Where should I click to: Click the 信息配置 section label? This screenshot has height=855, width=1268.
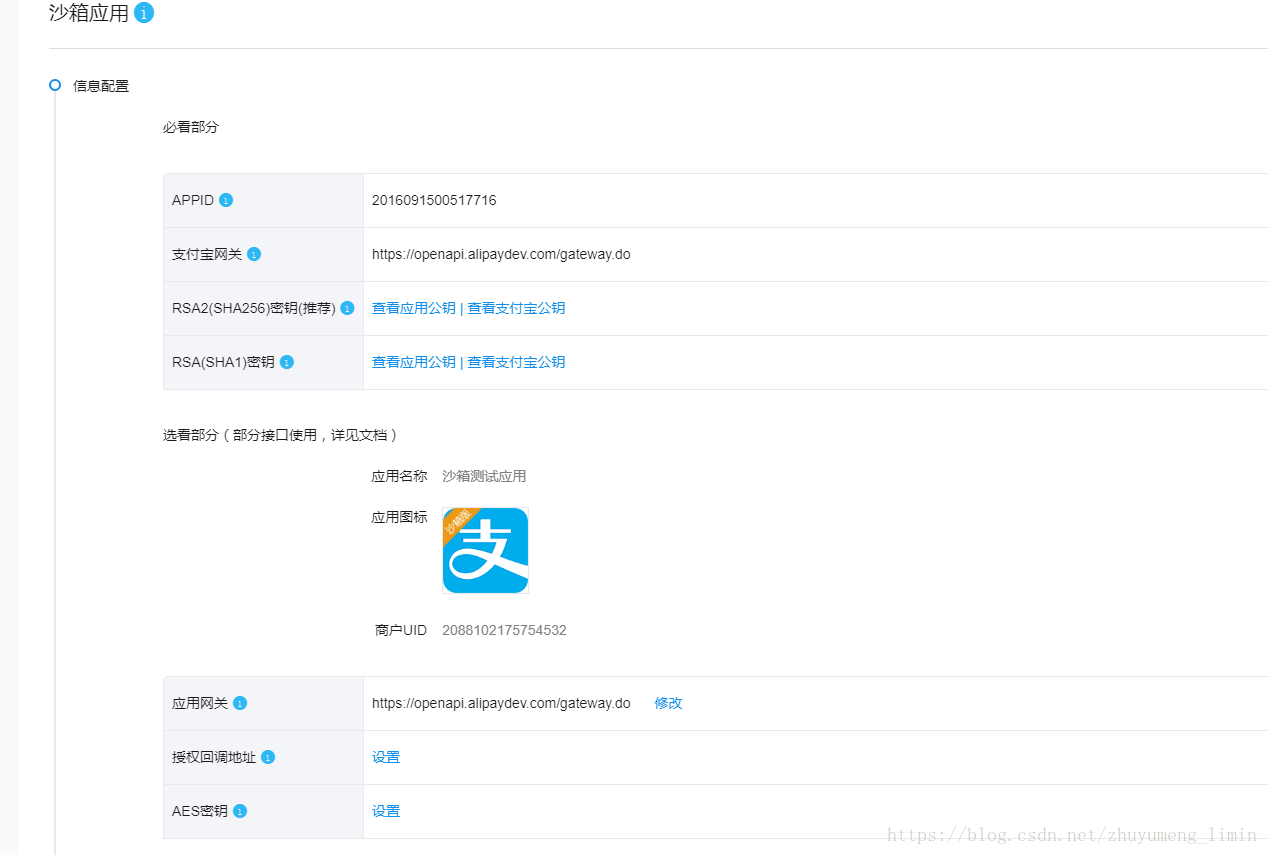pyautogui.click(x=101, y=86)
